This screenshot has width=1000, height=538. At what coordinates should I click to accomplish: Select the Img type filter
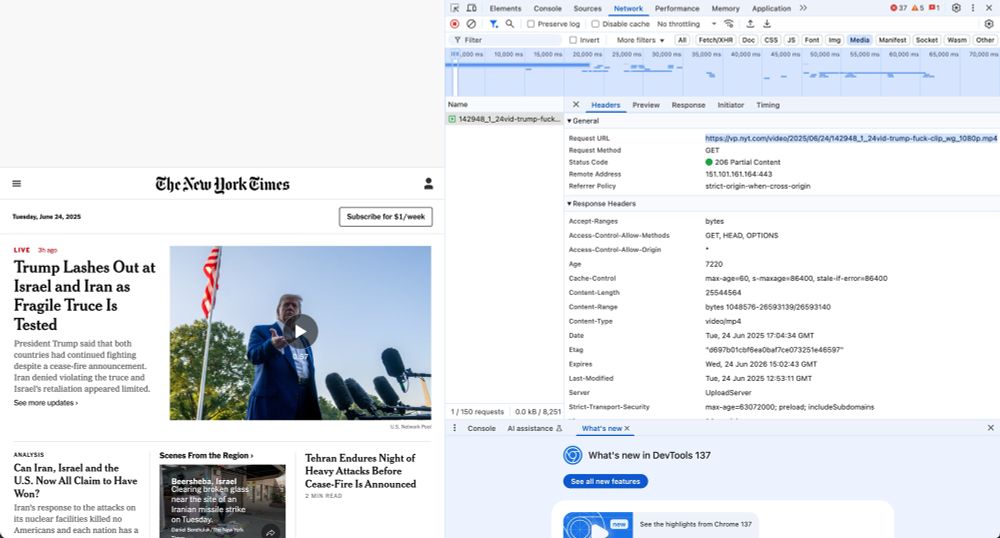[834, 40]
